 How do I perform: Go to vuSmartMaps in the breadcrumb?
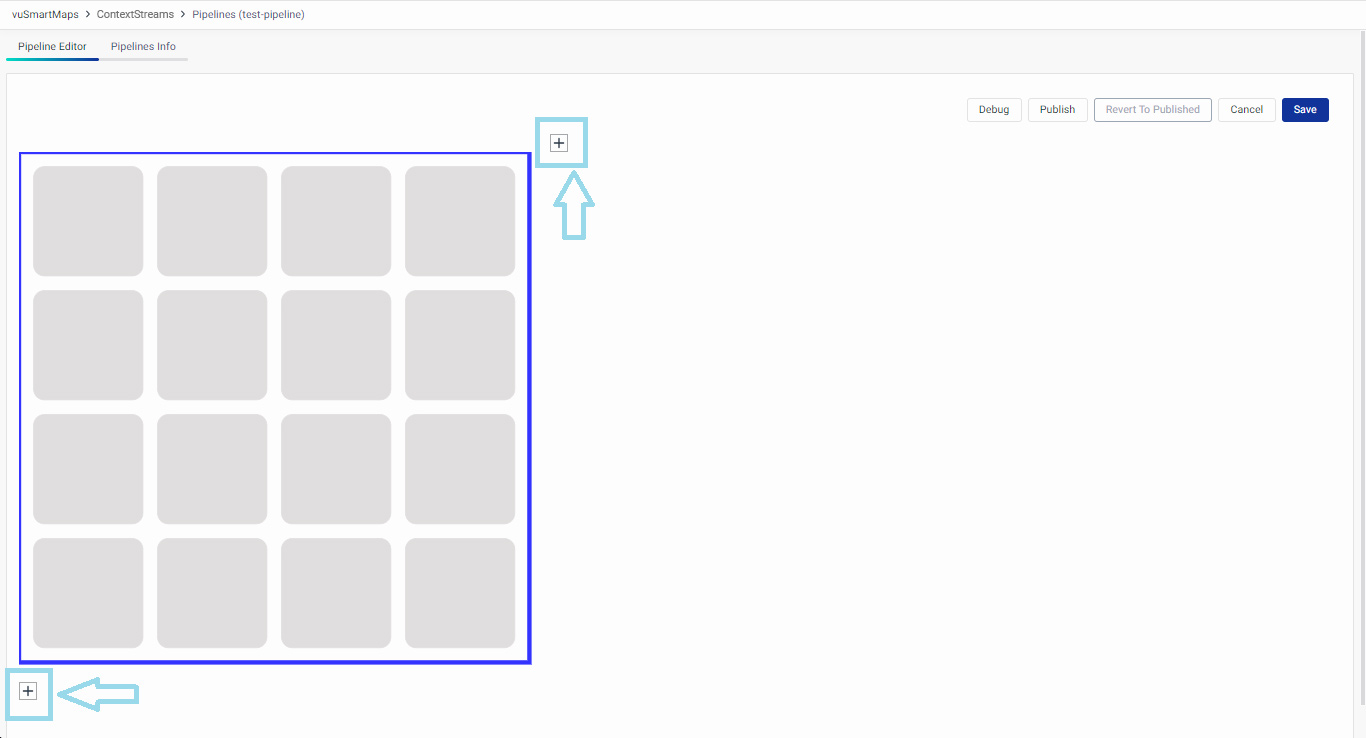point(45,15)
